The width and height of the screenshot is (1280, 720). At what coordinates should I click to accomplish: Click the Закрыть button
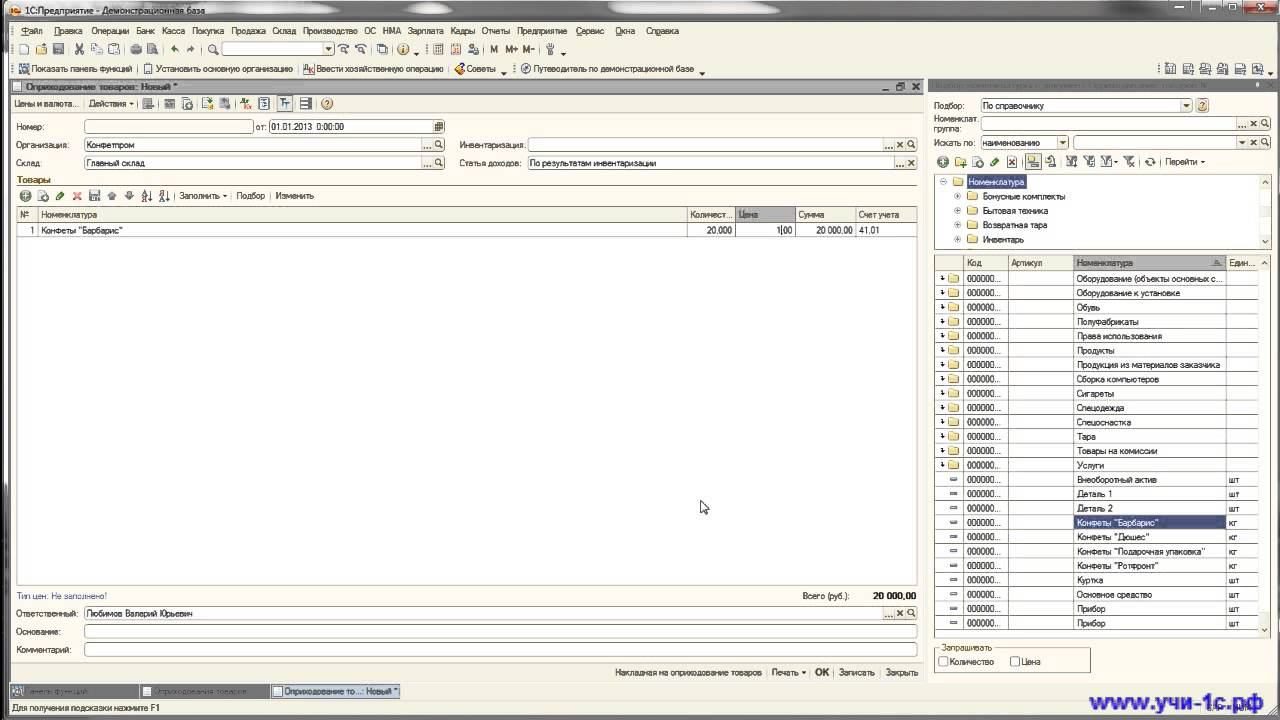tap(902, 673)
